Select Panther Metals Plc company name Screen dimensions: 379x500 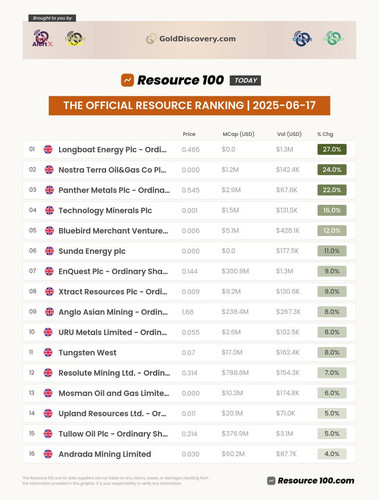tap(114, 190)
